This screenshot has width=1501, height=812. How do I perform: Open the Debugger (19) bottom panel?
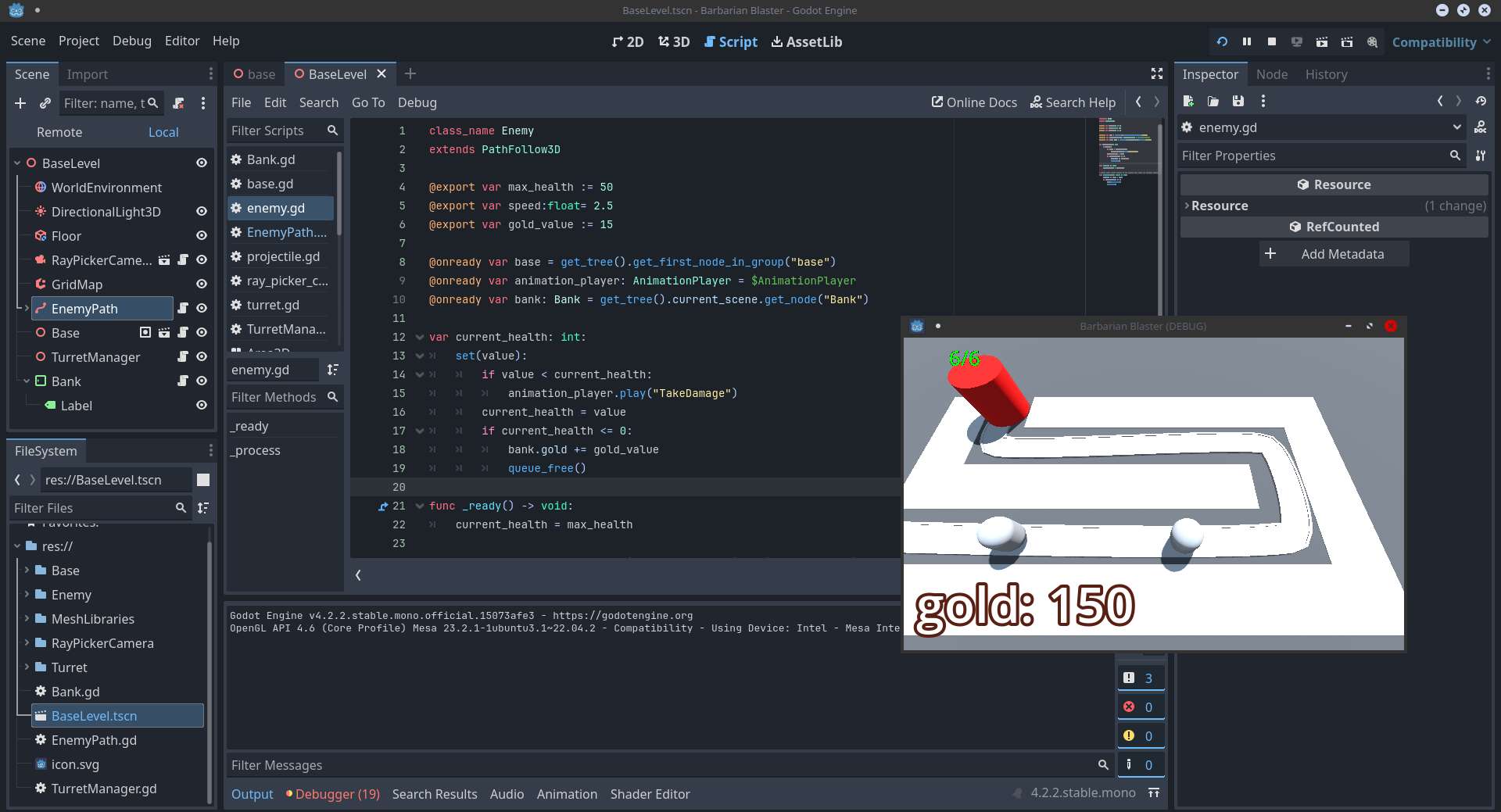(x=333, y=794)
